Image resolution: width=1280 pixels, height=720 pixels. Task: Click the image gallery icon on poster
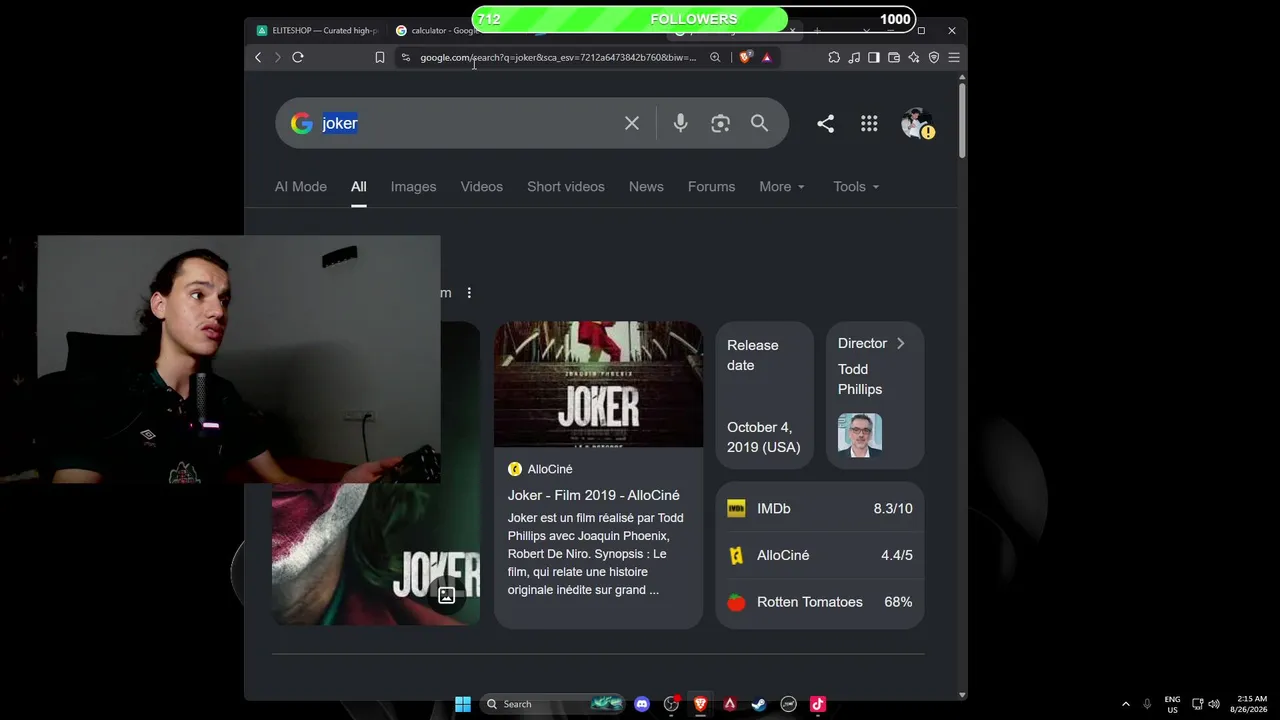point(447,596)
